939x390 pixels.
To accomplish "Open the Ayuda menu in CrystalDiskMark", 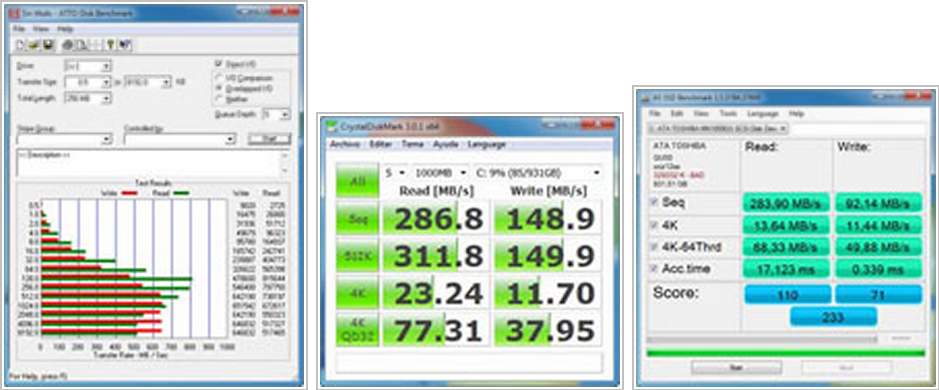I will 446,144.
